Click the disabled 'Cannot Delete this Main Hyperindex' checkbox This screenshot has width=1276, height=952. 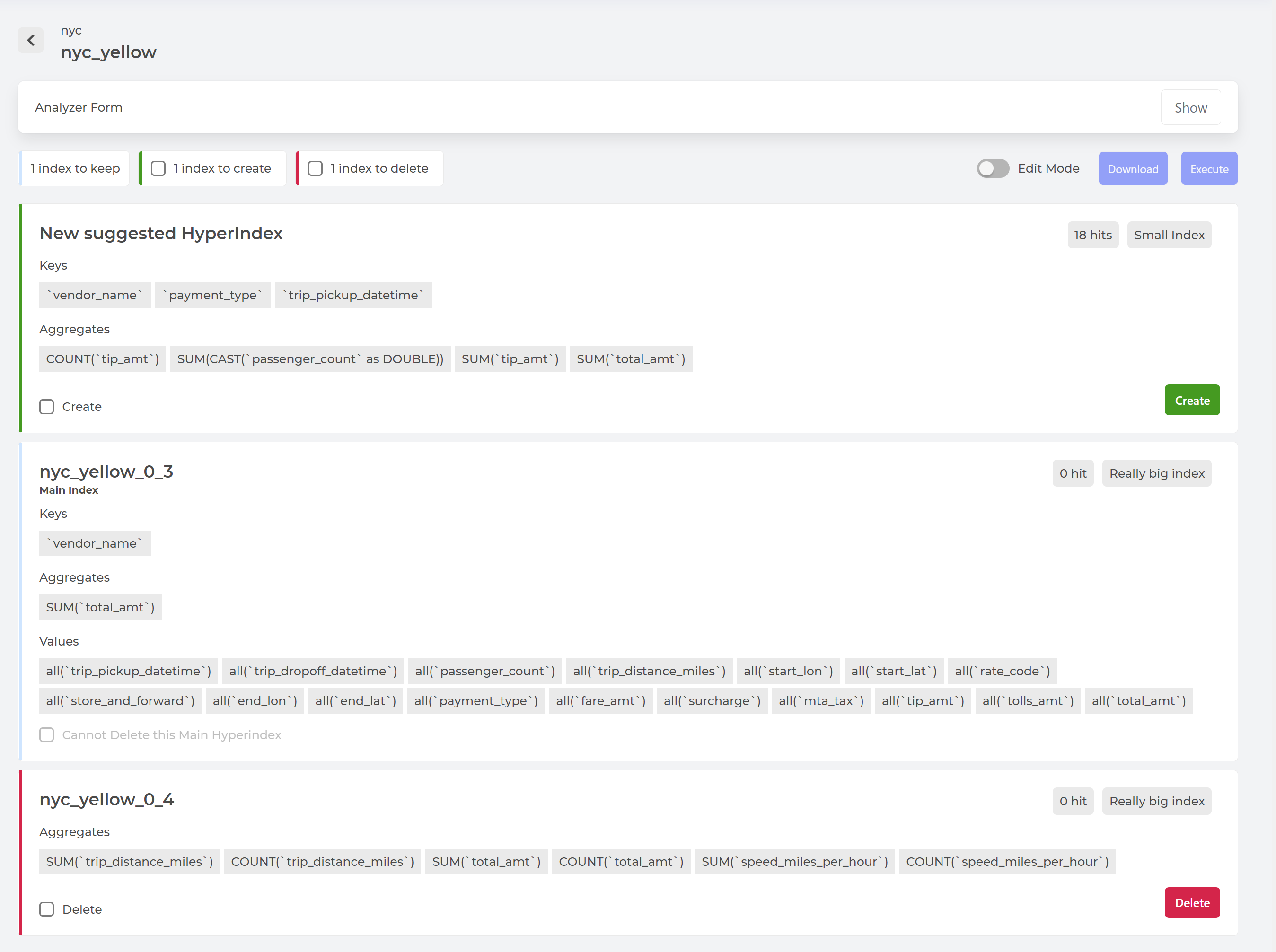point(47,735)
